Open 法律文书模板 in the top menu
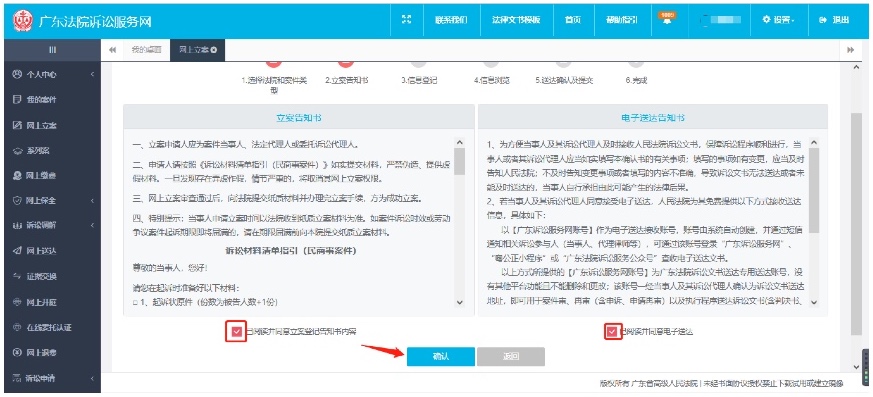This screenshot has width=873, height=397. [x=516, y=19]
